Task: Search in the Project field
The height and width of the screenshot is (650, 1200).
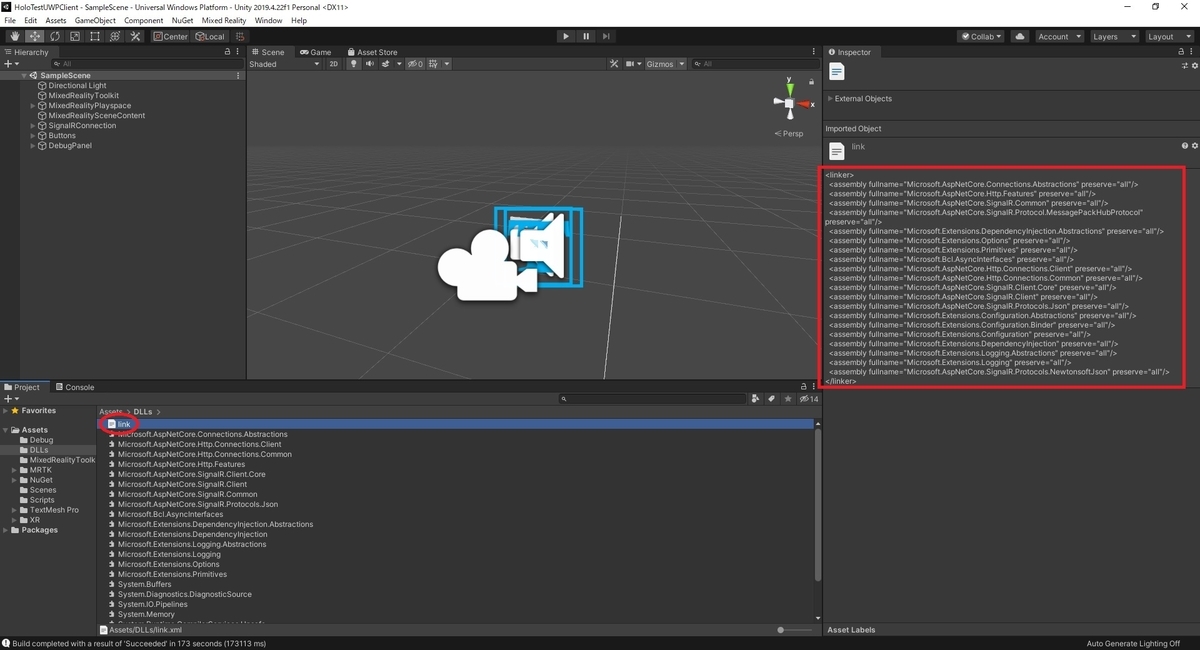Action: [652, 399]
